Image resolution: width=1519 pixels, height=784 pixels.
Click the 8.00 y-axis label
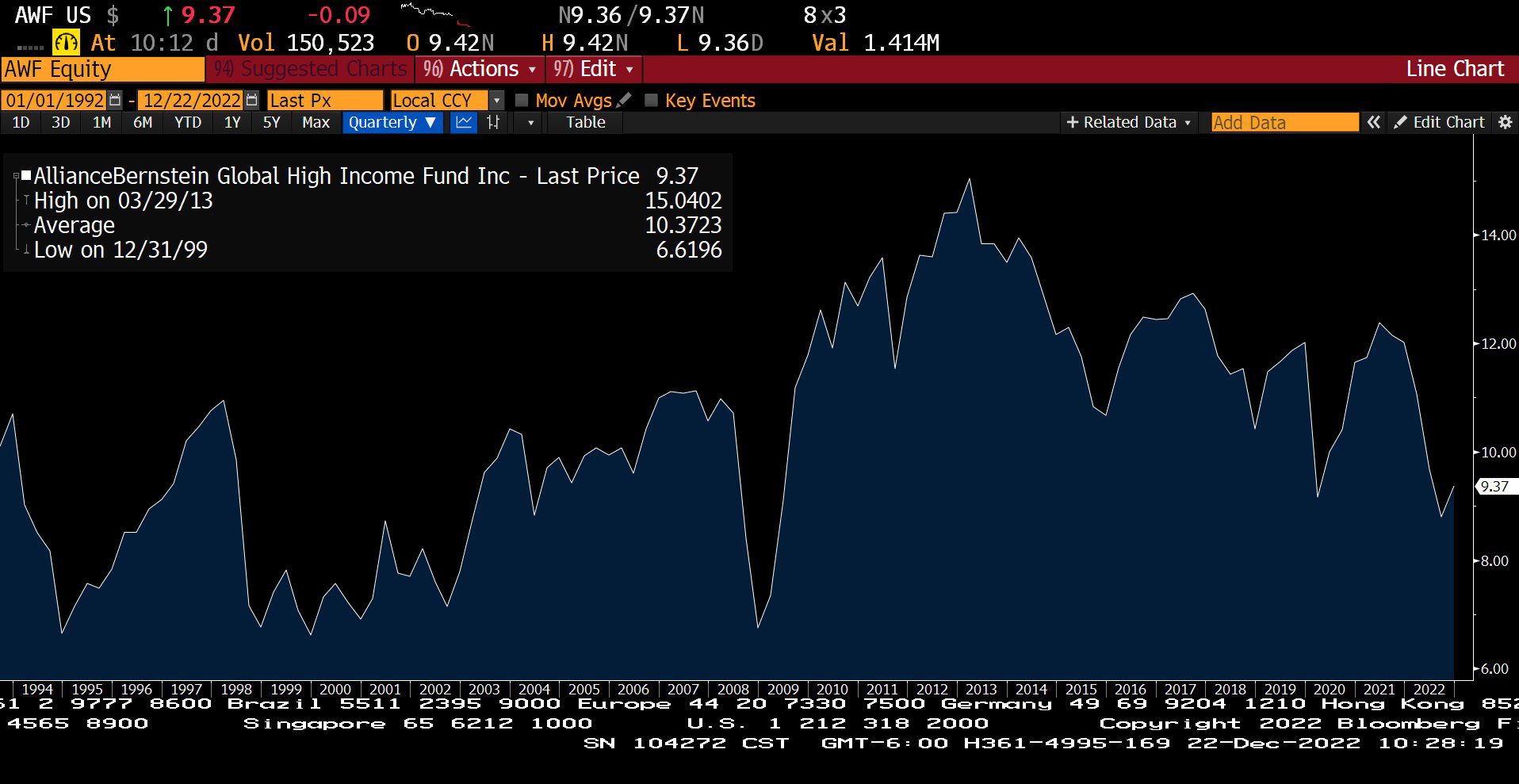(x=1494, y=560)
